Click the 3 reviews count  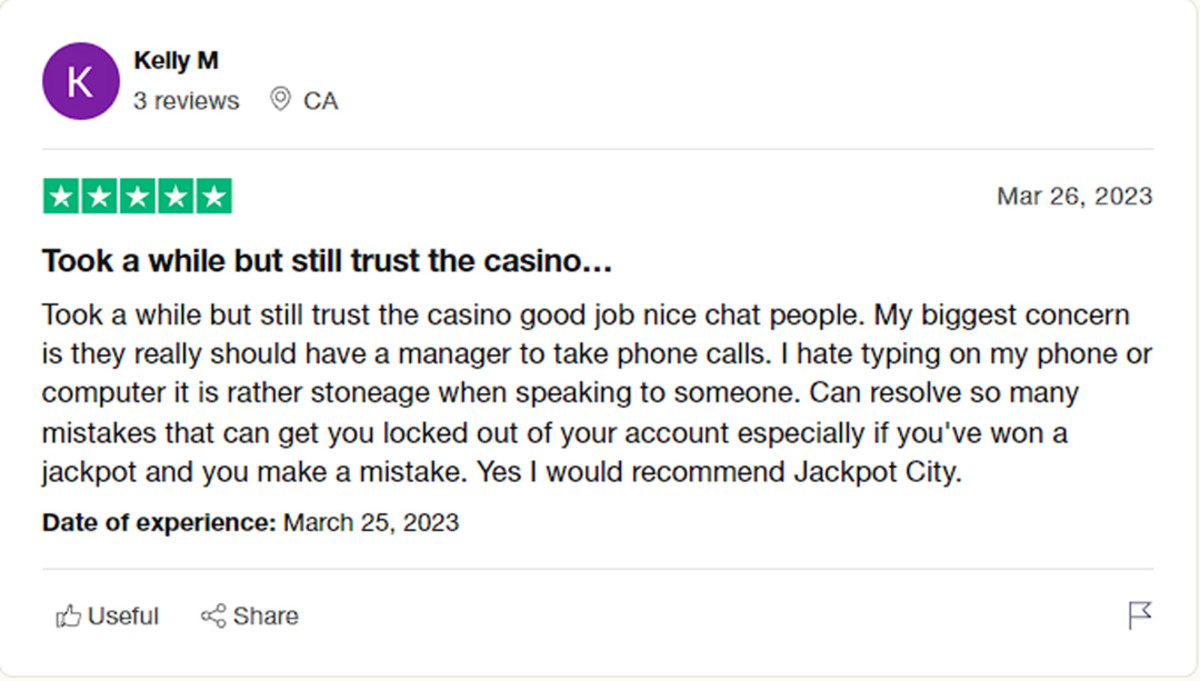(x=186, y=101)
